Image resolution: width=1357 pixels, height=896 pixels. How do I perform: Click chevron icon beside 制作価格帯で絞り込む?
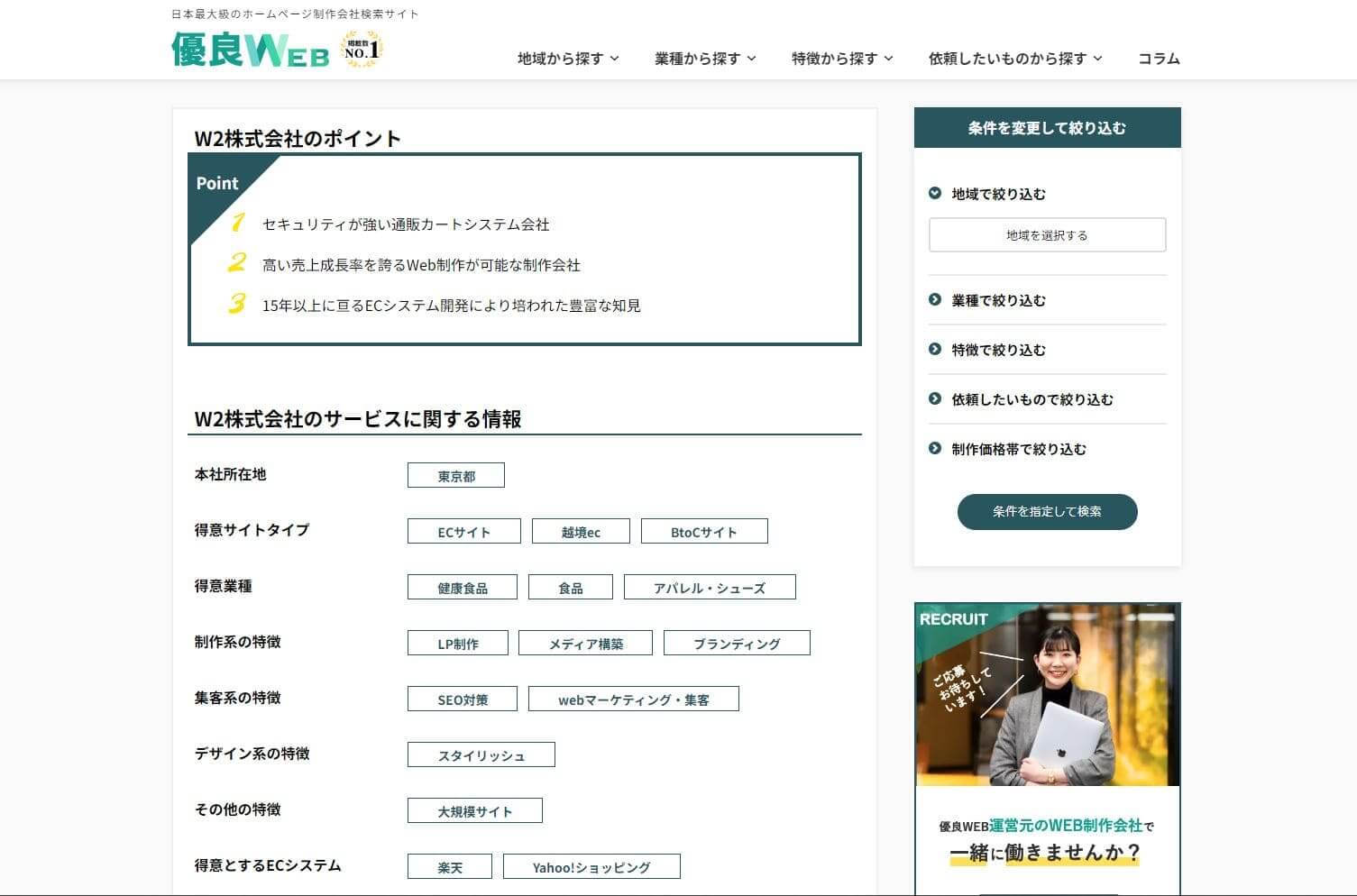935,448
